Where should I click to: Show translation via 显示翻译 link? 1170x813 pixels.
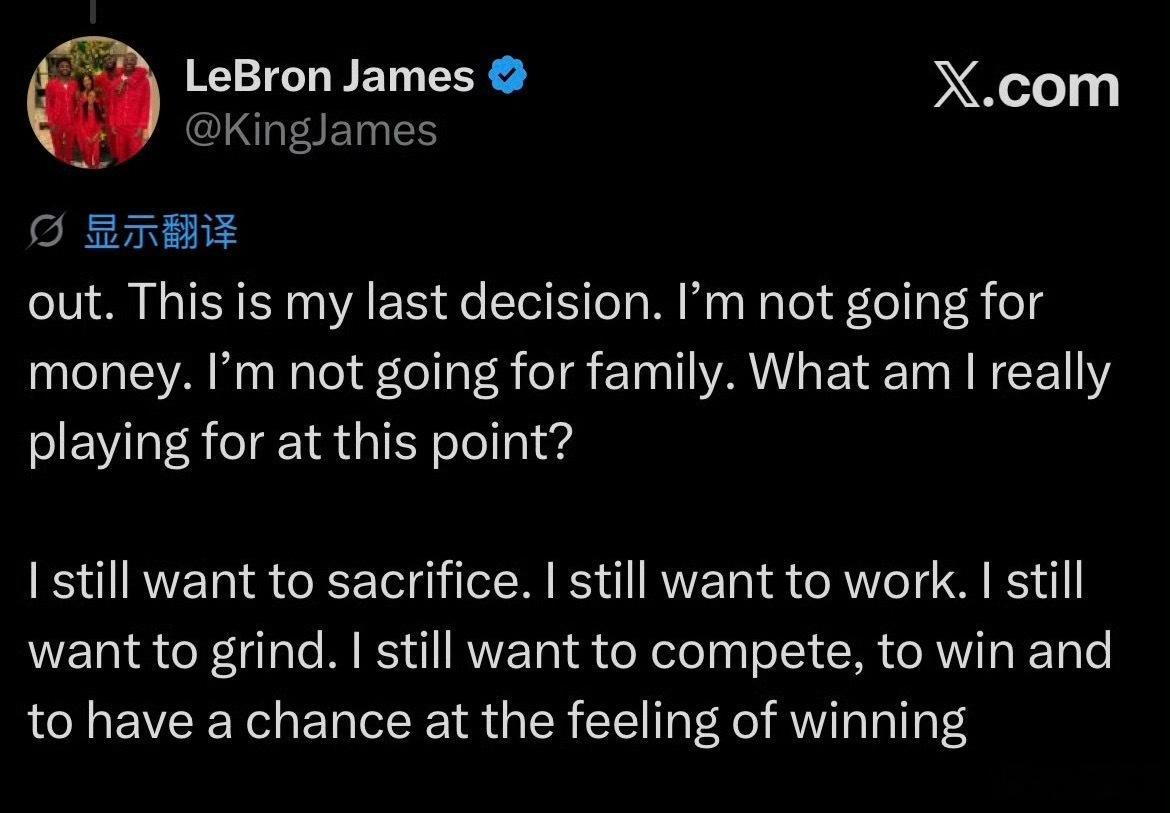click(160, 231)
